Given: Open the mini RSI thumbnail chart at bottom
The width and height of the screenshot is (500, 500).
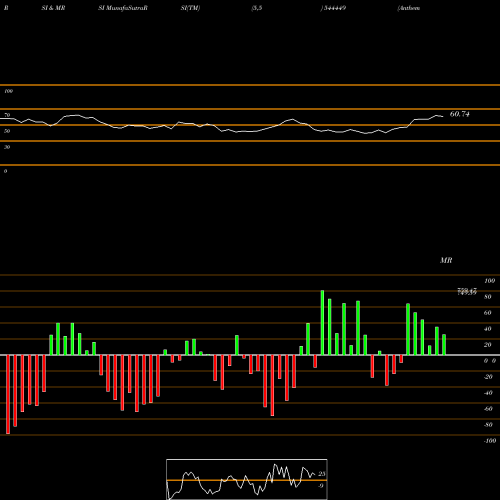Looking at the screenshot, I should tap(247, 479).
